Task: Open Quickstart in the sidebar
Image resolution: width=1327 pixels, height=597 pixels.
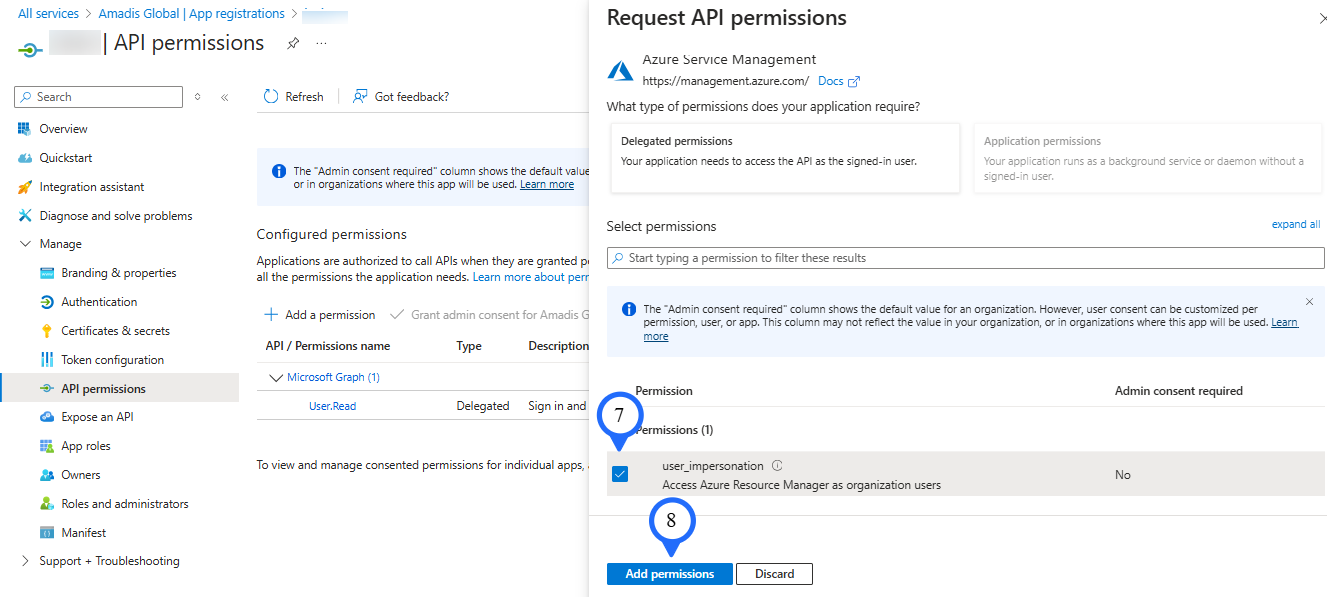Action: click(x=65, y=158)
